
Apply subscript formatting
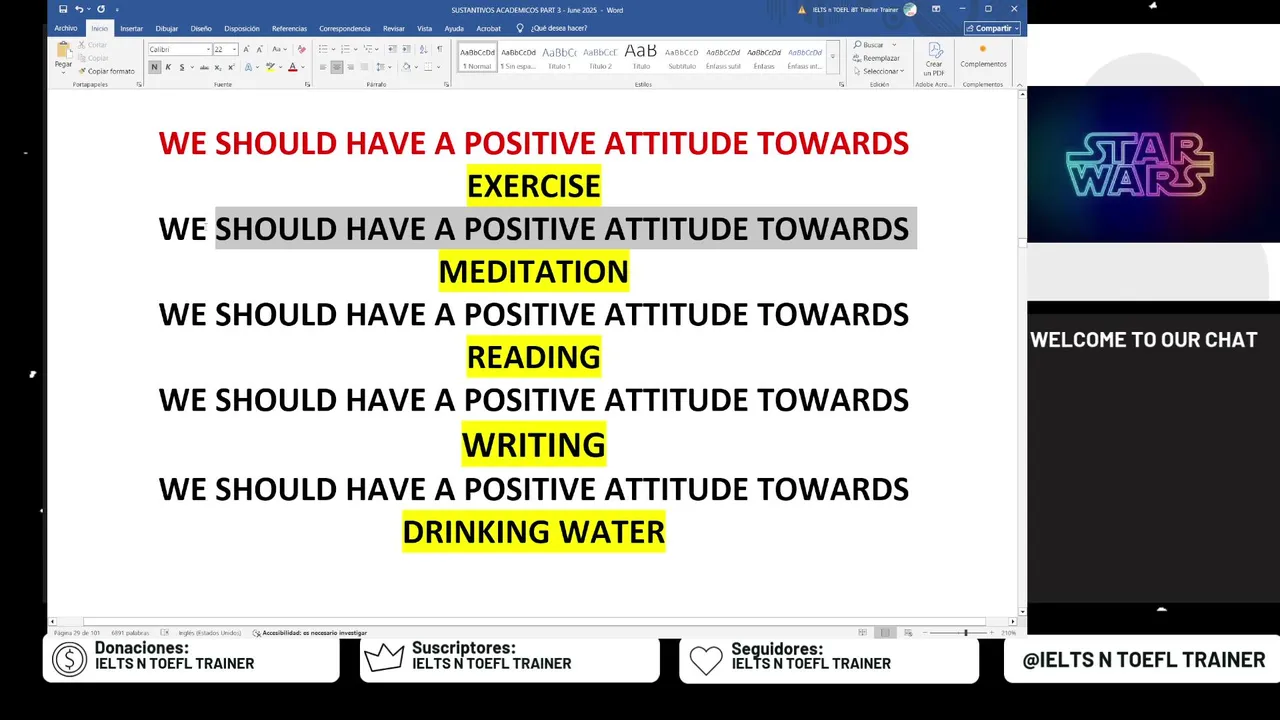(x=218, y=67)
